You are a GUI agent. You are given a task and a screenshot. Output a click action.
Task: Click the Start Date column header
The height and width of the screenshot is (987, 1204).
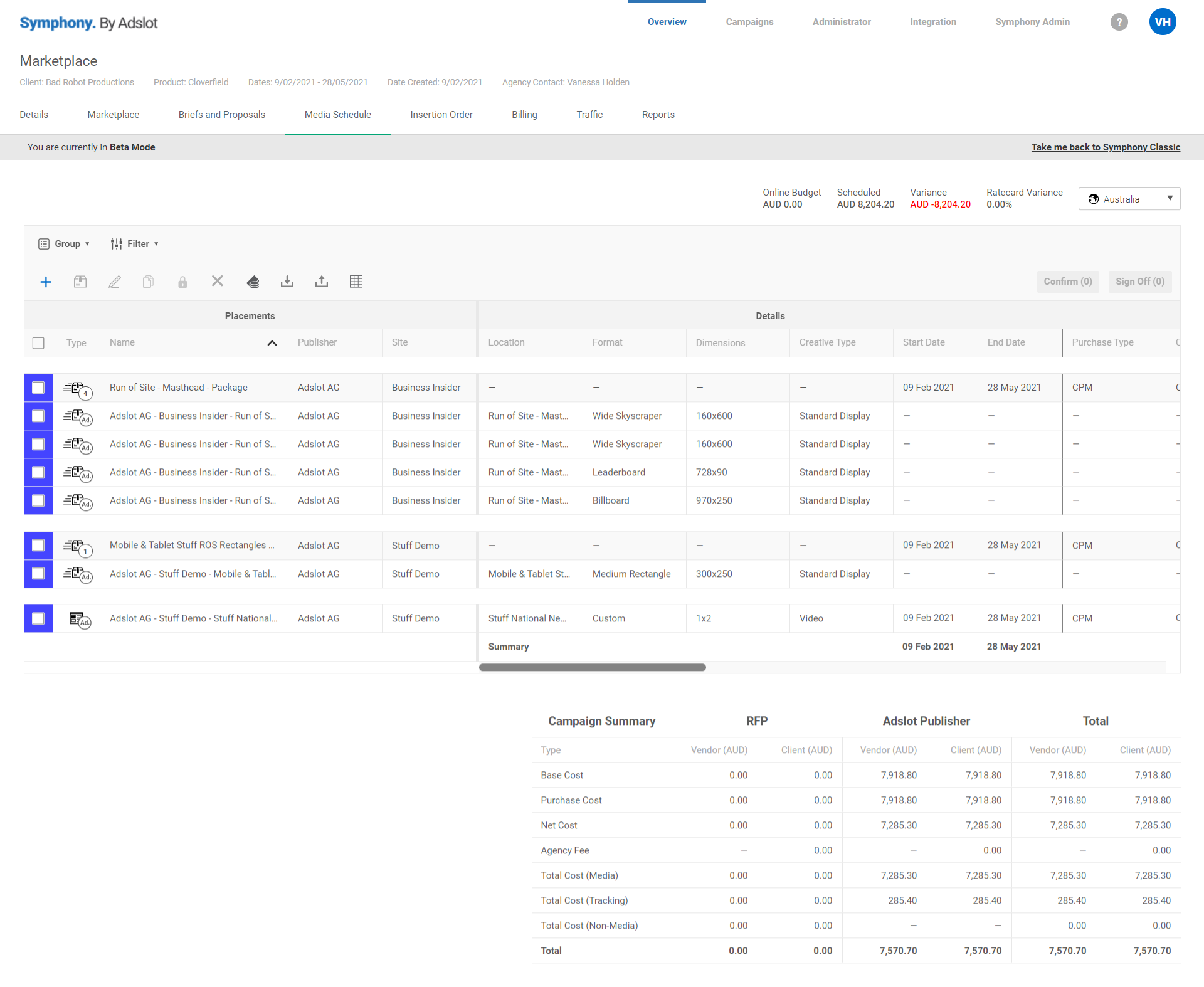pyautogui.click(x=923, y=342)
